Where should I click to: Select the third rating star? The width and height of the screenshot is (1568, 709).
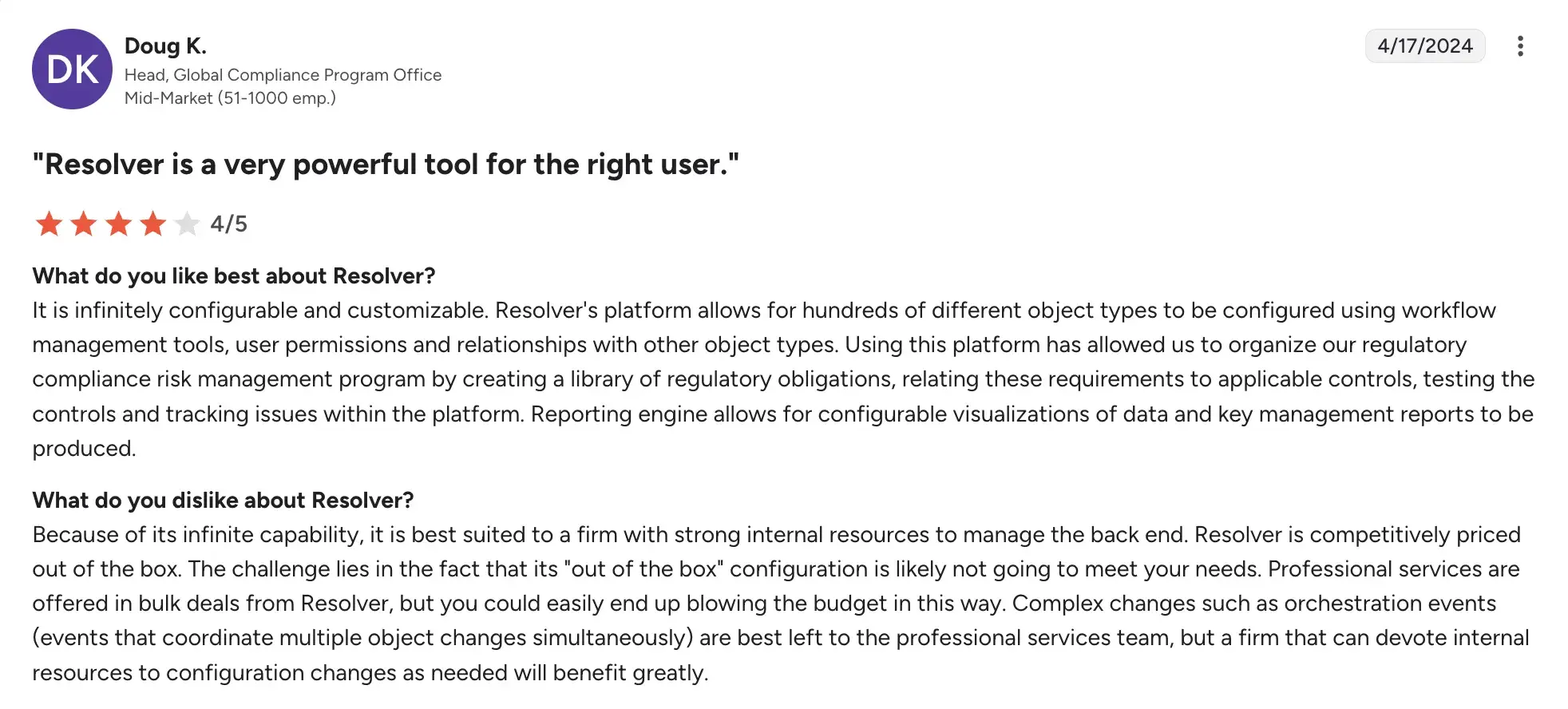(118, 224)
